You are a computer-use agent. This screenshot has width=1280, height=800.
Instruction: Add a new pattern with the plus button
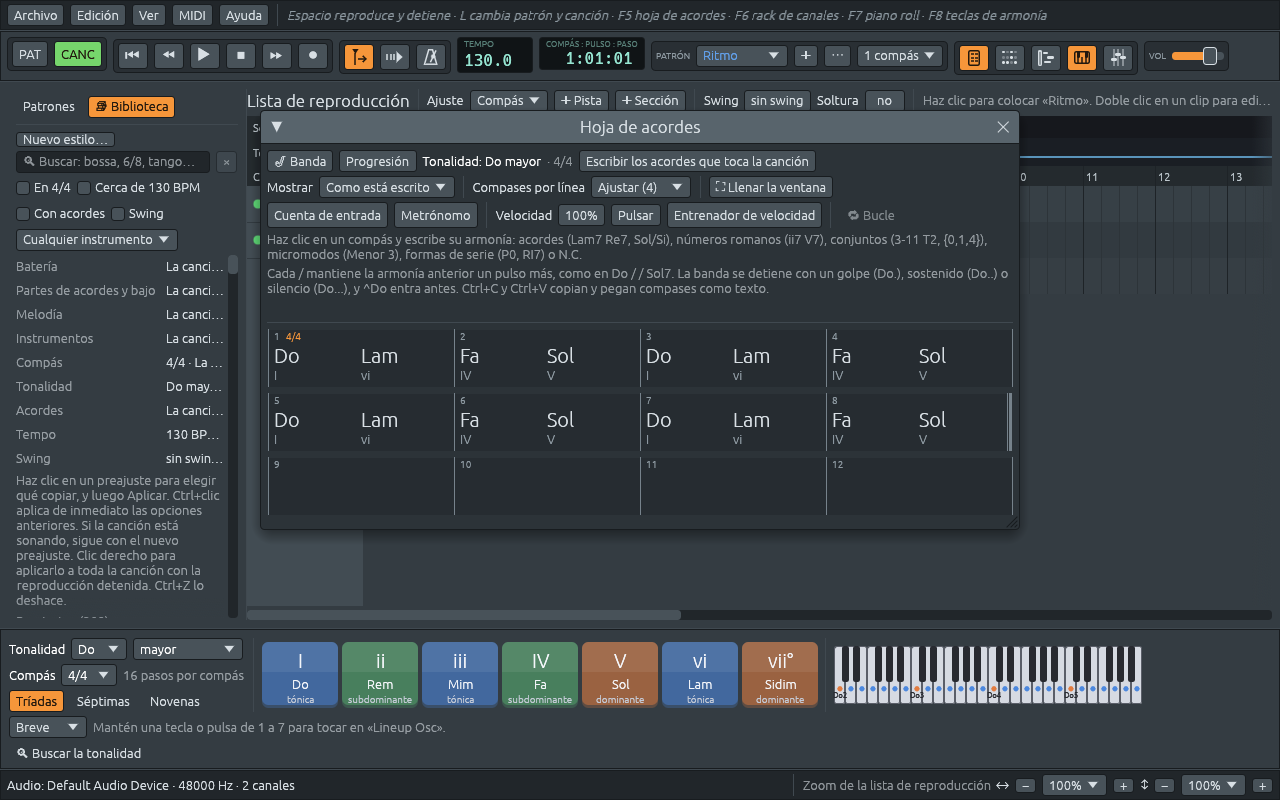coord(805,56)
